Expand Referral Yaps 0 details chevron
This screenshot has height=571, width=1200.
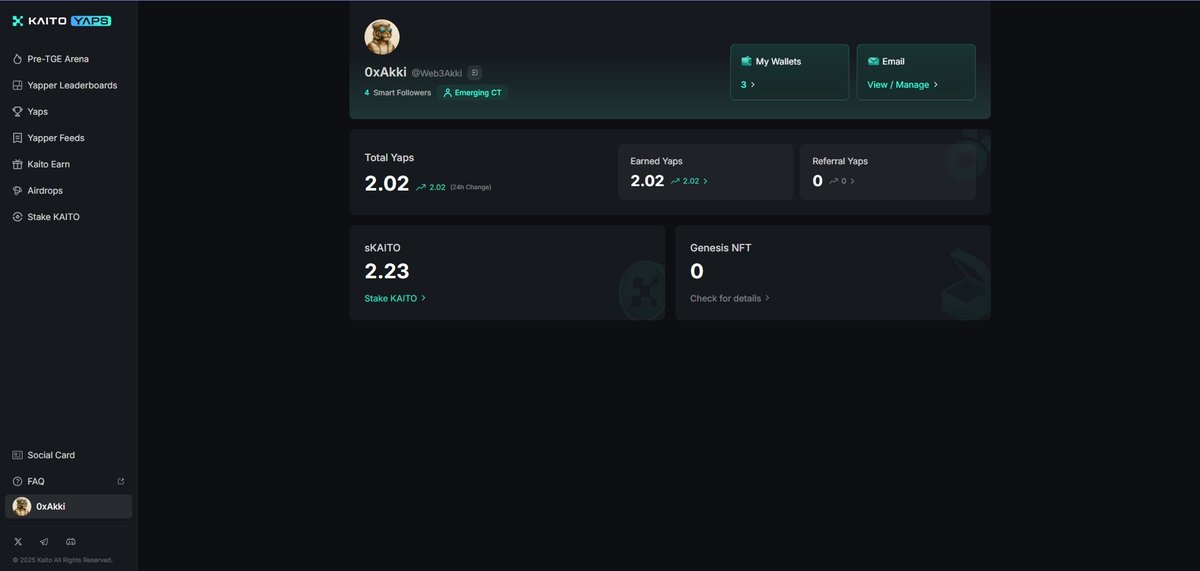pos(852,181)
